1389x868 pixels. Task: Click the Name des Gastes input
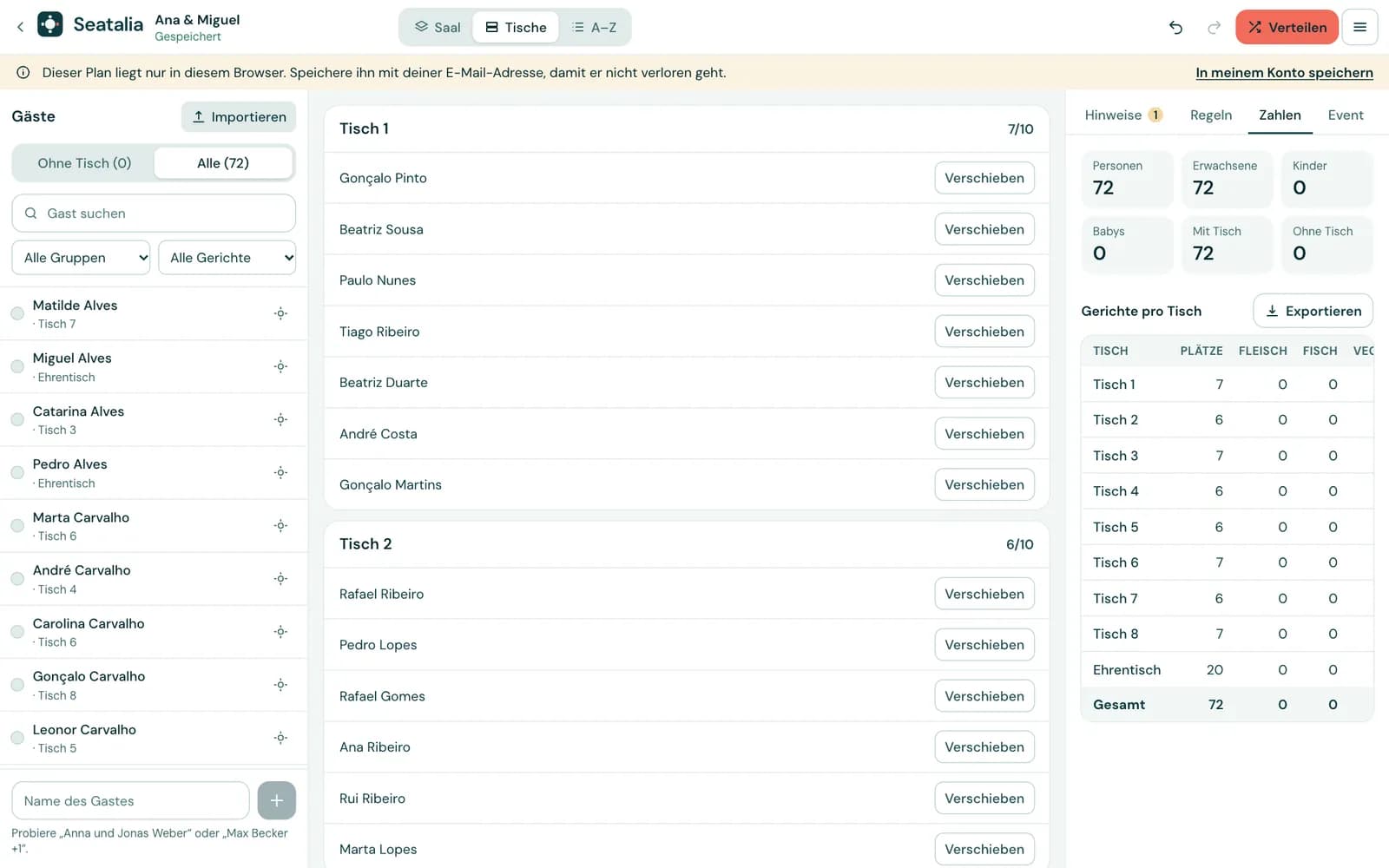(x=130, y=800)
